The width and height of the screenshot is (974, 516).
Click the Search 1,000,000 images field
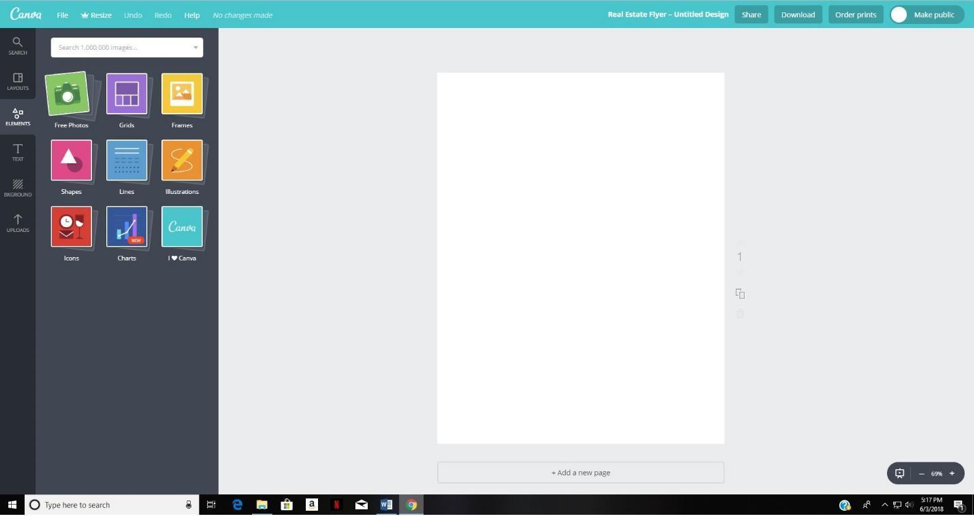point(127,47)
